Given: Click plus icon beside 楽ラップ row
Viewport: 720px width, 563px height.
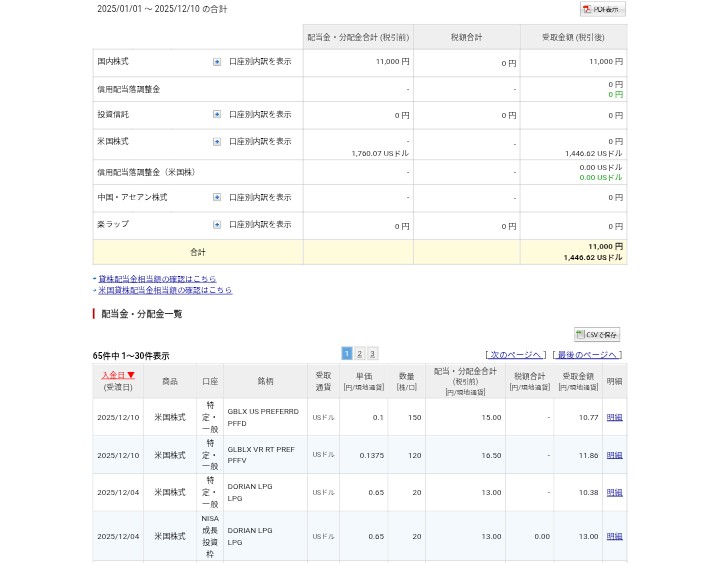Looking at the screenshot, I should [x=217, y=225].
